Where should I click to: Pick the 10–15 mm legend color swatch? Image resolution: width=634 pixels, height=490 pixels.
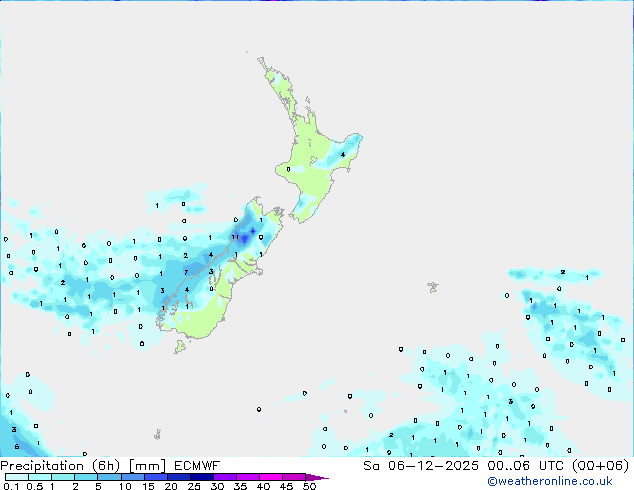(132, 477)
